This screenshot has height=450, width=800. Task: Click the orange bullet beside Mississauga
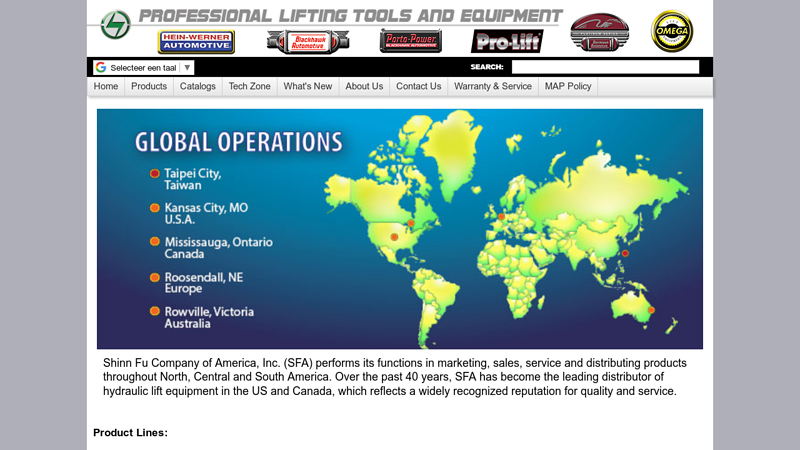[x=155, y=241]
